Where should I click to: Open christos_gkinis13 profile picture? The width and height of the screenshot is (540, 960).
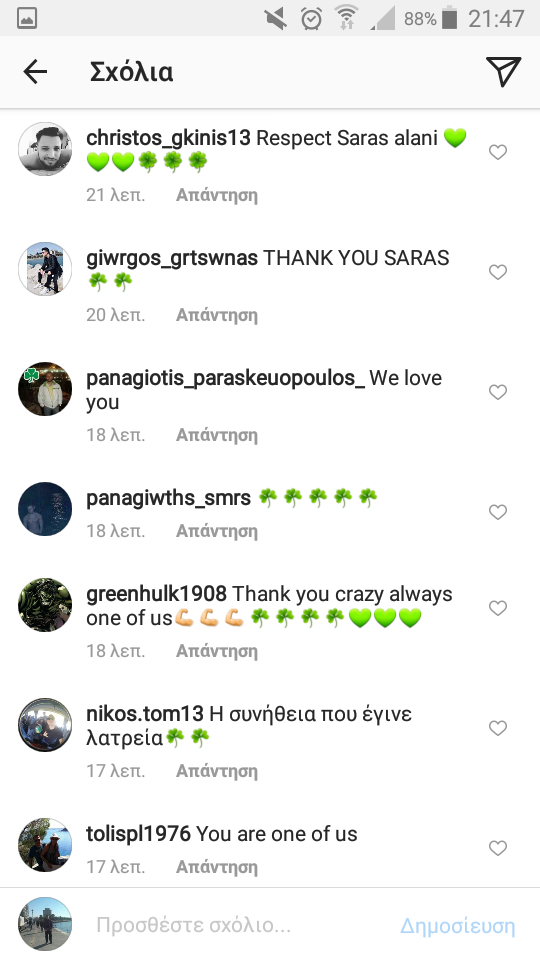click(x=45, y=149)
